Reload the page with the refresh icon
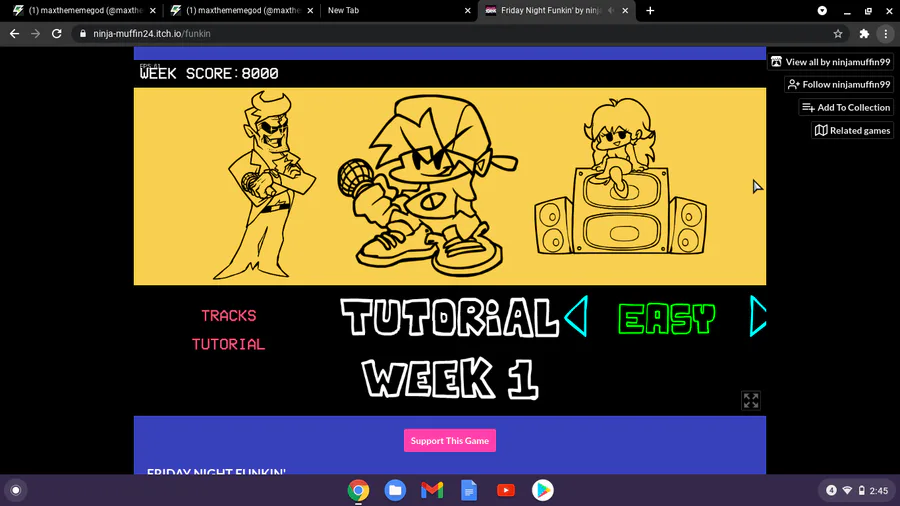This screenshot has width=900, height=506. 56,34
